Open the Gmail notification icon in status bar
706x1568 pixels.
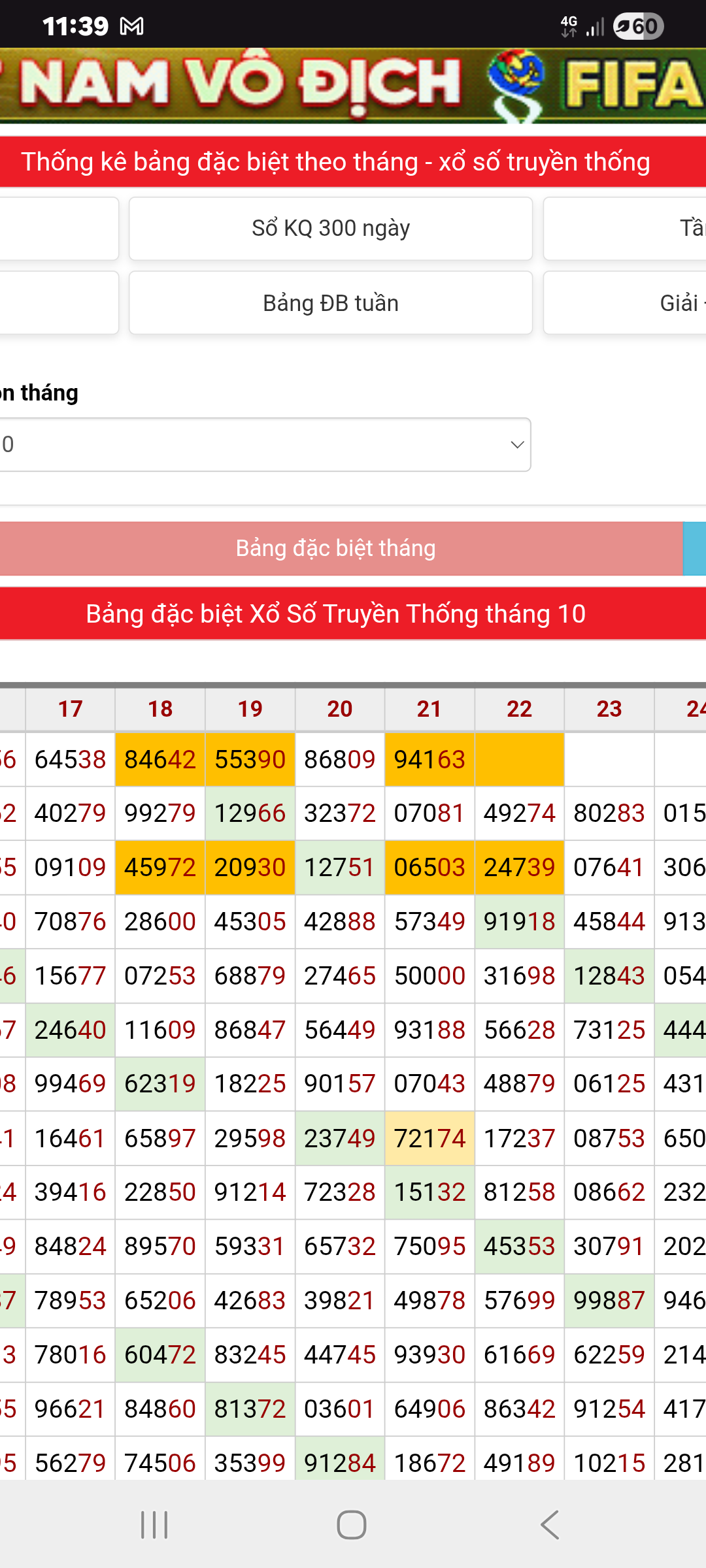pyautogui.click(x=132, y=26)
